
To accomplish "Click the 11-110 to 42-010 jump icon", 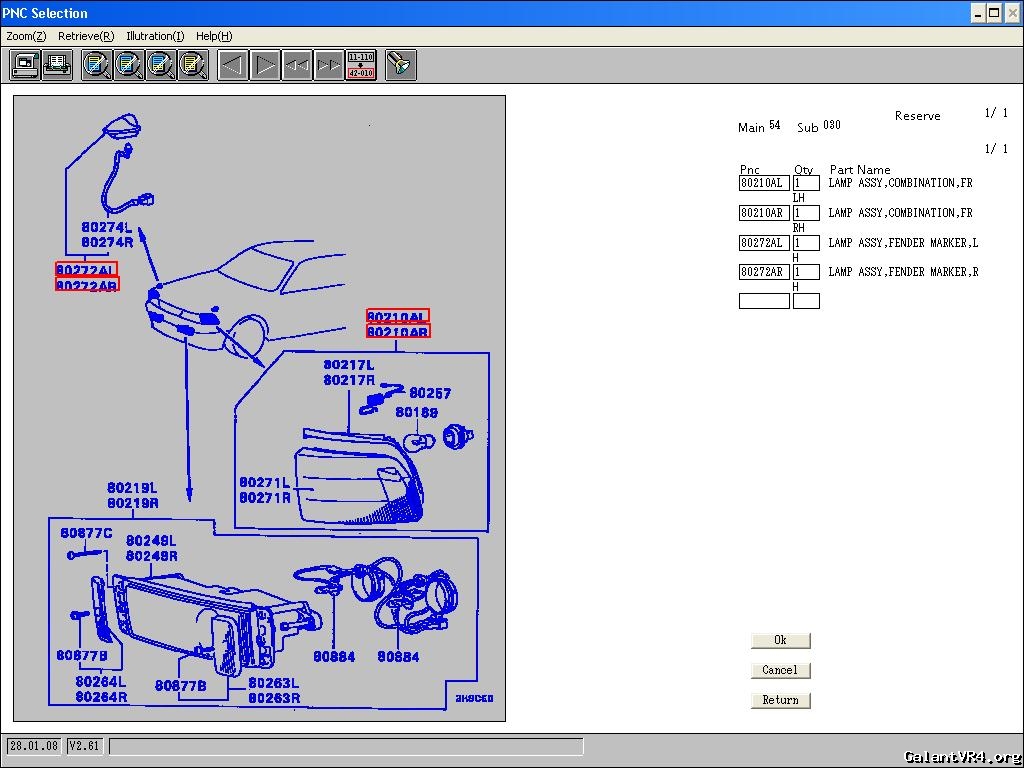I will click(x=361, y=66).
